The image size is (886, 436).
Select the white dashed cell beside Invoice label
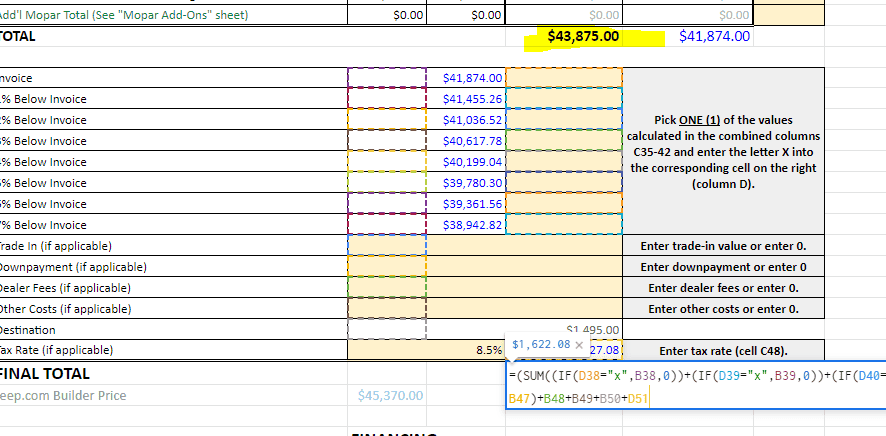pyautogui.click(x=387, y=78)
